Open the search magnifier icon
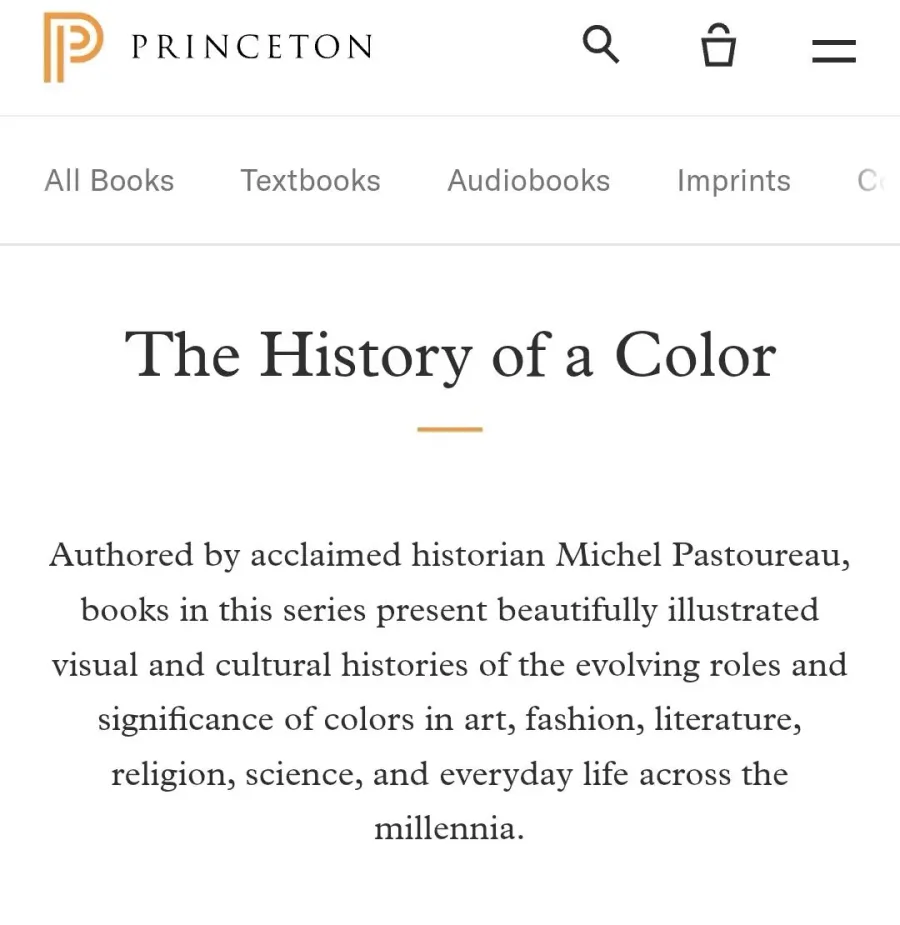The height and width of the screenshot is (925, 900). (x=600, y=44)
